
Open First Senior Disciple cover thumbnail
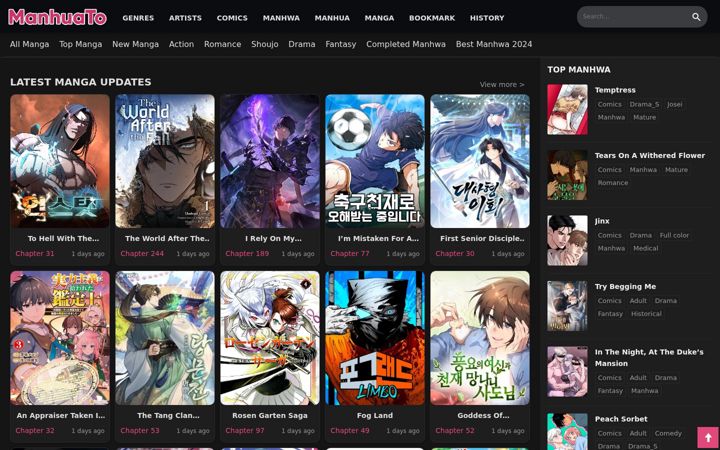pos(480,161)
